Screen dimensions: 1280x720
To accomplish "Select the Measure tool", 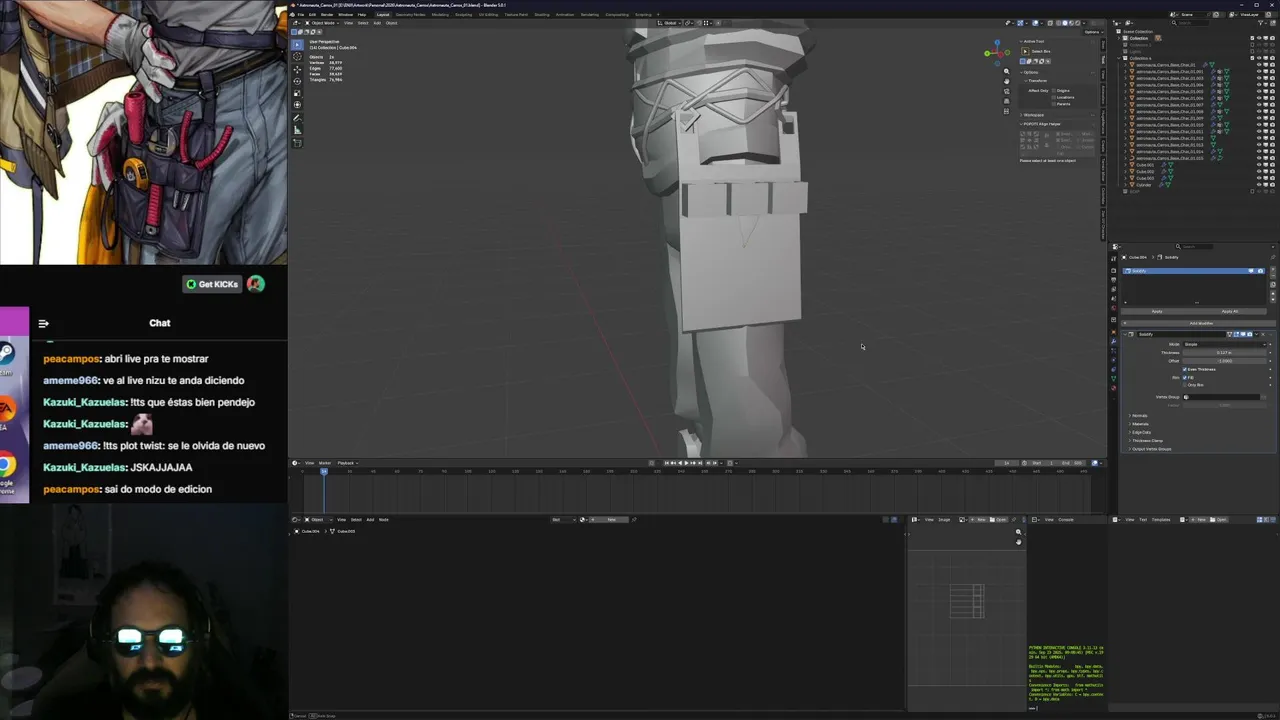I will click(x=297, y=130).
